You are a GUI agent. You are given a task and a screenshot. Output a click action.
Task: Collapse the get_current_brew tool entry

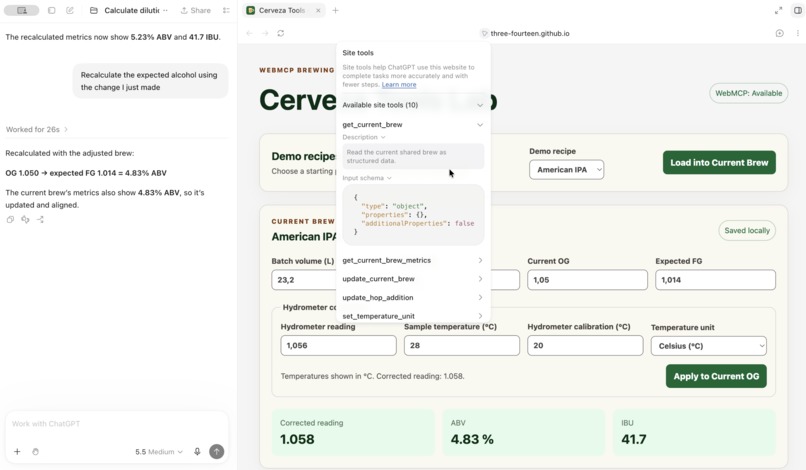tap(413, 124)
